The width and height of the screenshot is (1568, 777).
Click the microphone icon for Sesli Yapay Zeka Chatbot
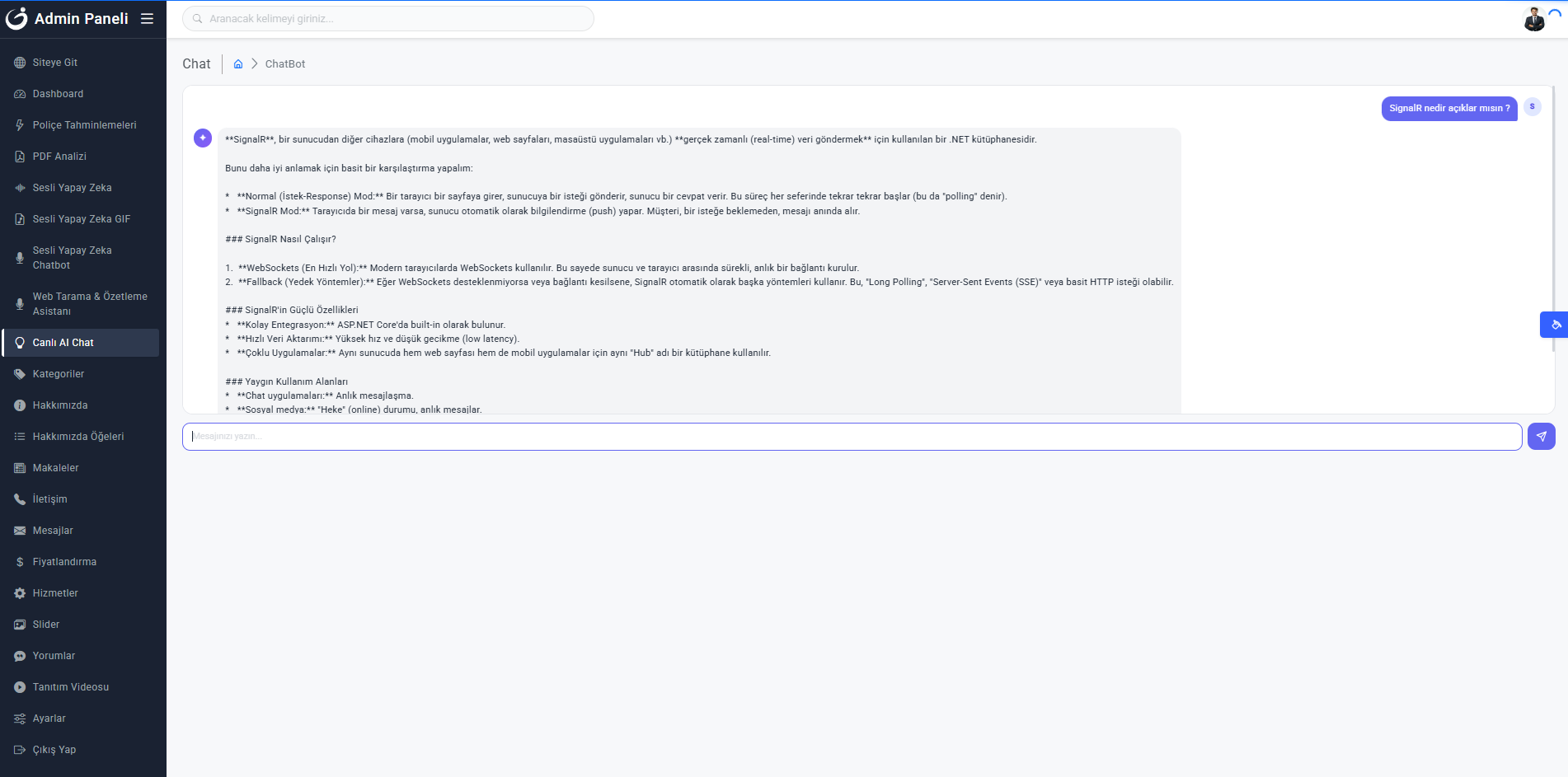click(x=20, y=258)
